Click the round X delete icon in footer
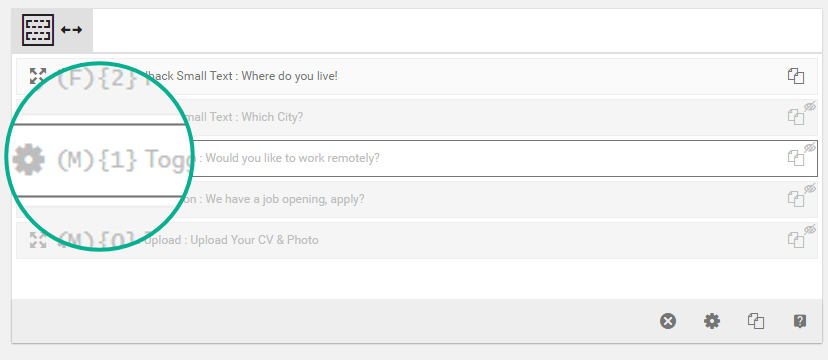The height and width of the screenshot is (360, 828). tap(668, 321)
